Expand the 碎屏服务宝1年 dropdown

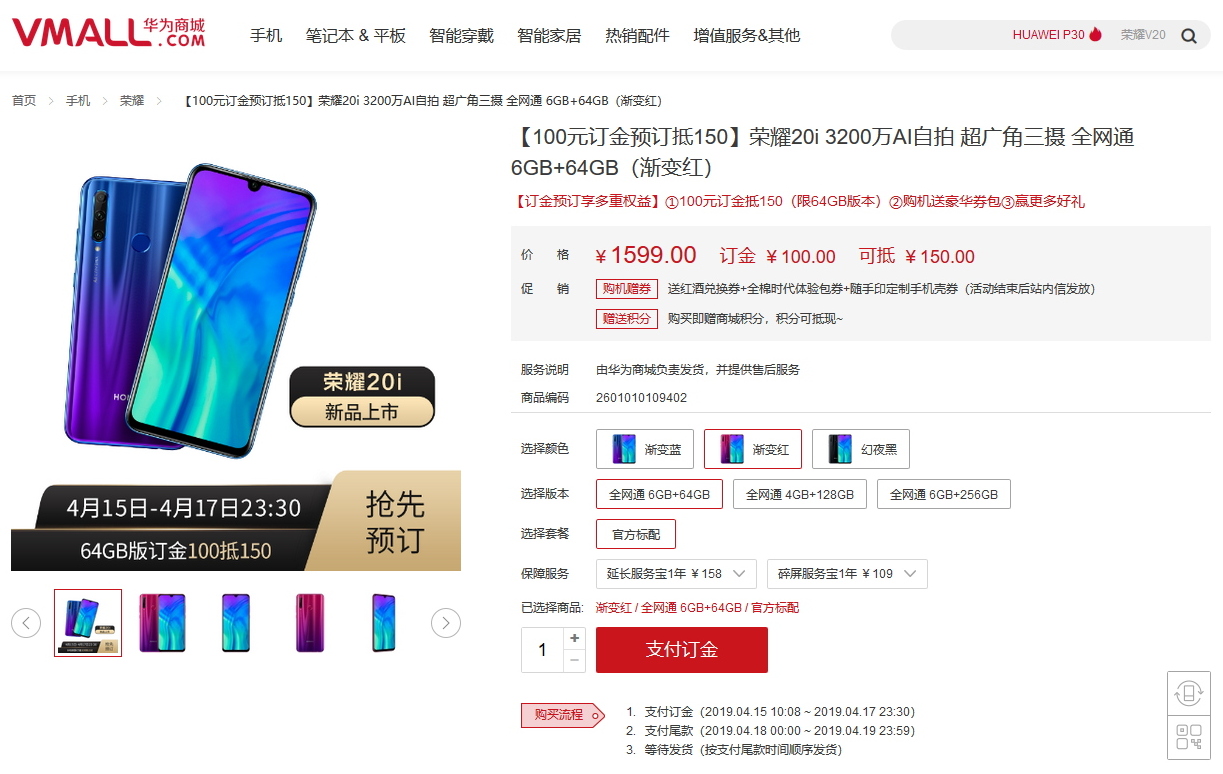[847, 574]
